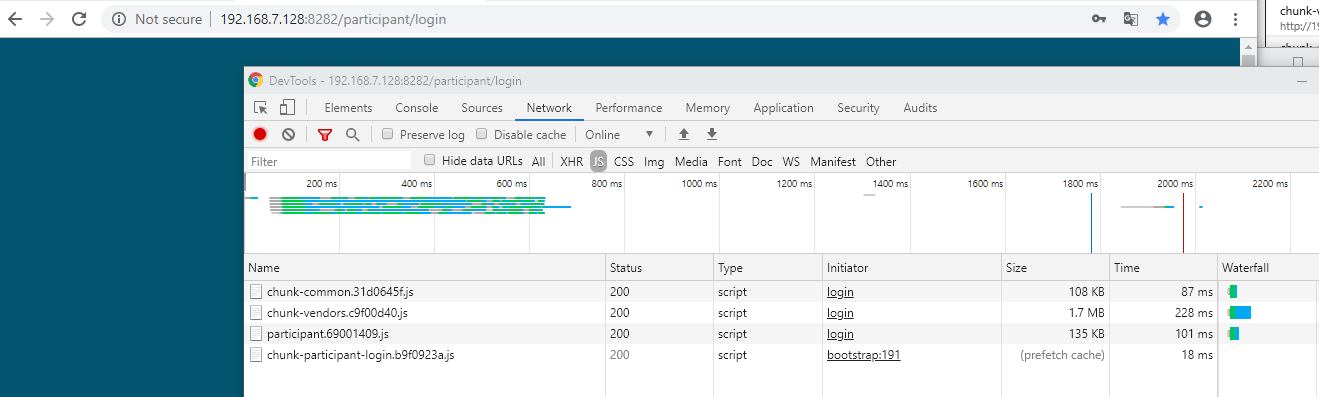1319x397 pixels.
Task: Open Chrome's three-dot menu
Action: click(x=1236, y=19)
